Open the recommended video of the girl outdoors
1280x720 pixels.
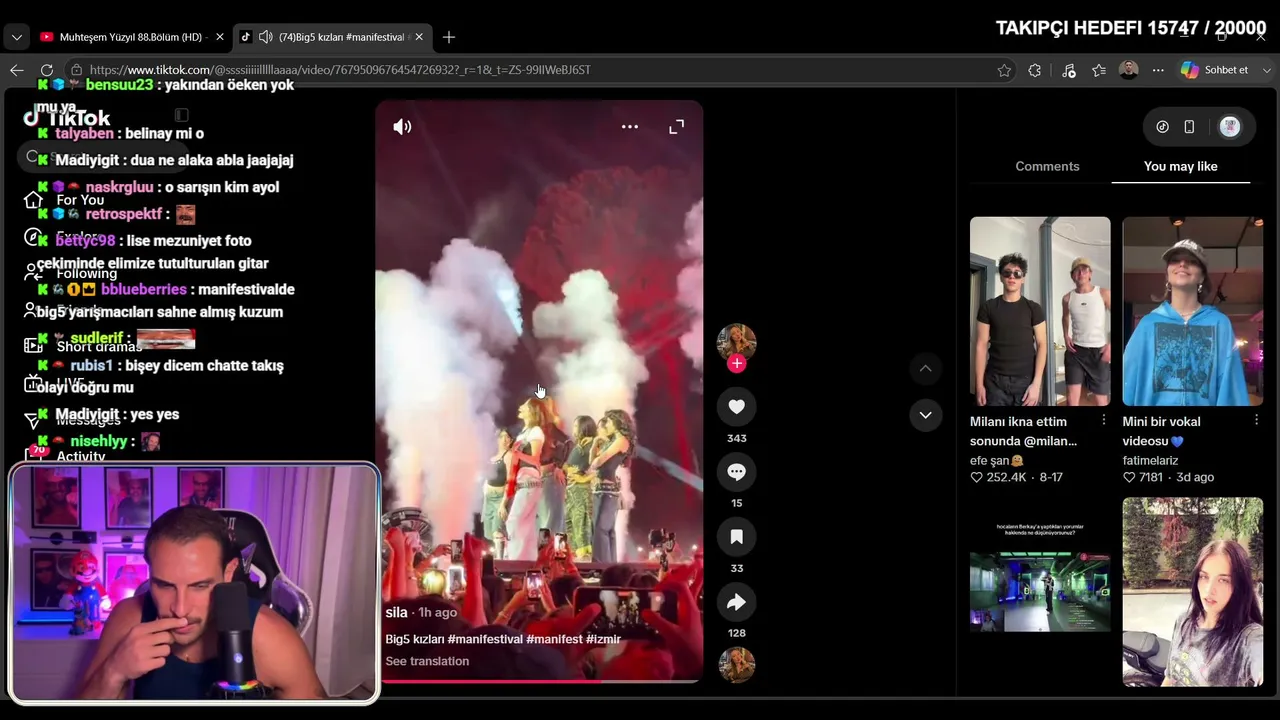[1193, 592]
